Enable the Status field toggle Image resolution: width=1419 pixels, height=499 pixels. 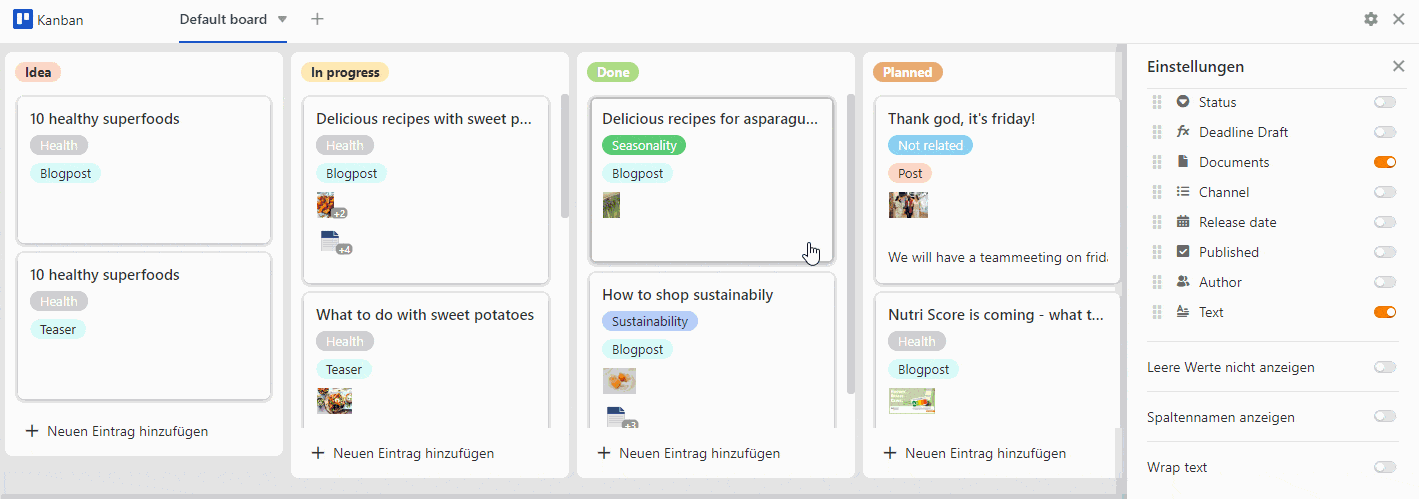(x=1384, y=102)
